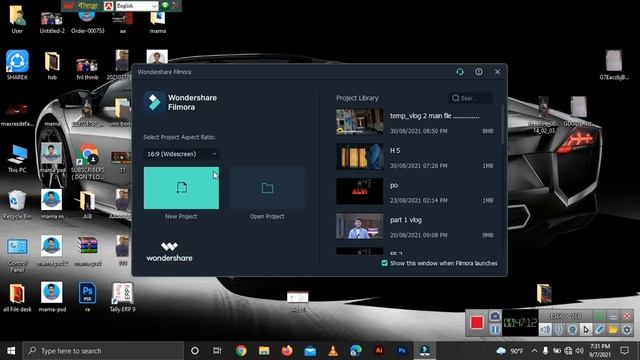This screenshot has width=640, height=360.
Task: Open Firefox from taskbar
Action: pos(287,351)
